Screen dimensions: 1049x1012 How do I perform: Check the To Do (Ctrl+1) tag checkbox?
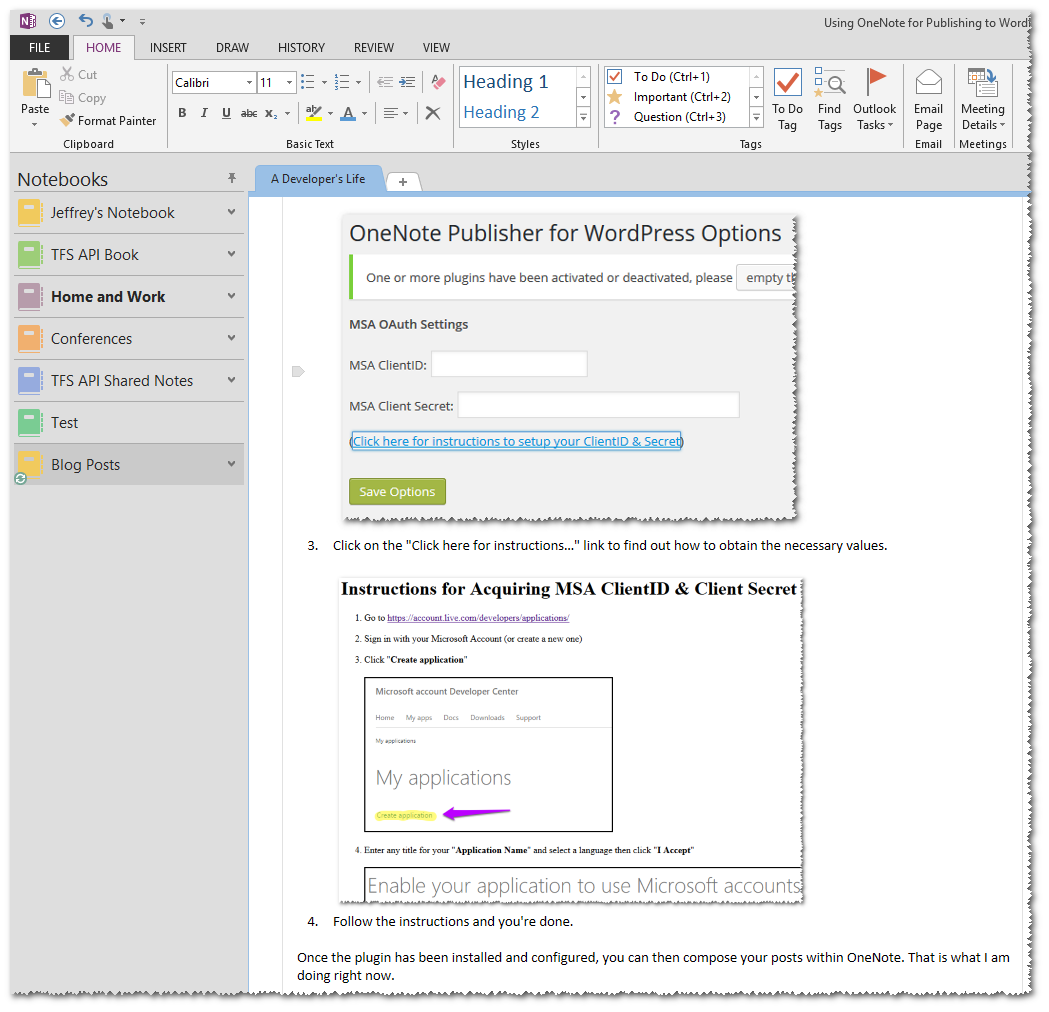615,77
